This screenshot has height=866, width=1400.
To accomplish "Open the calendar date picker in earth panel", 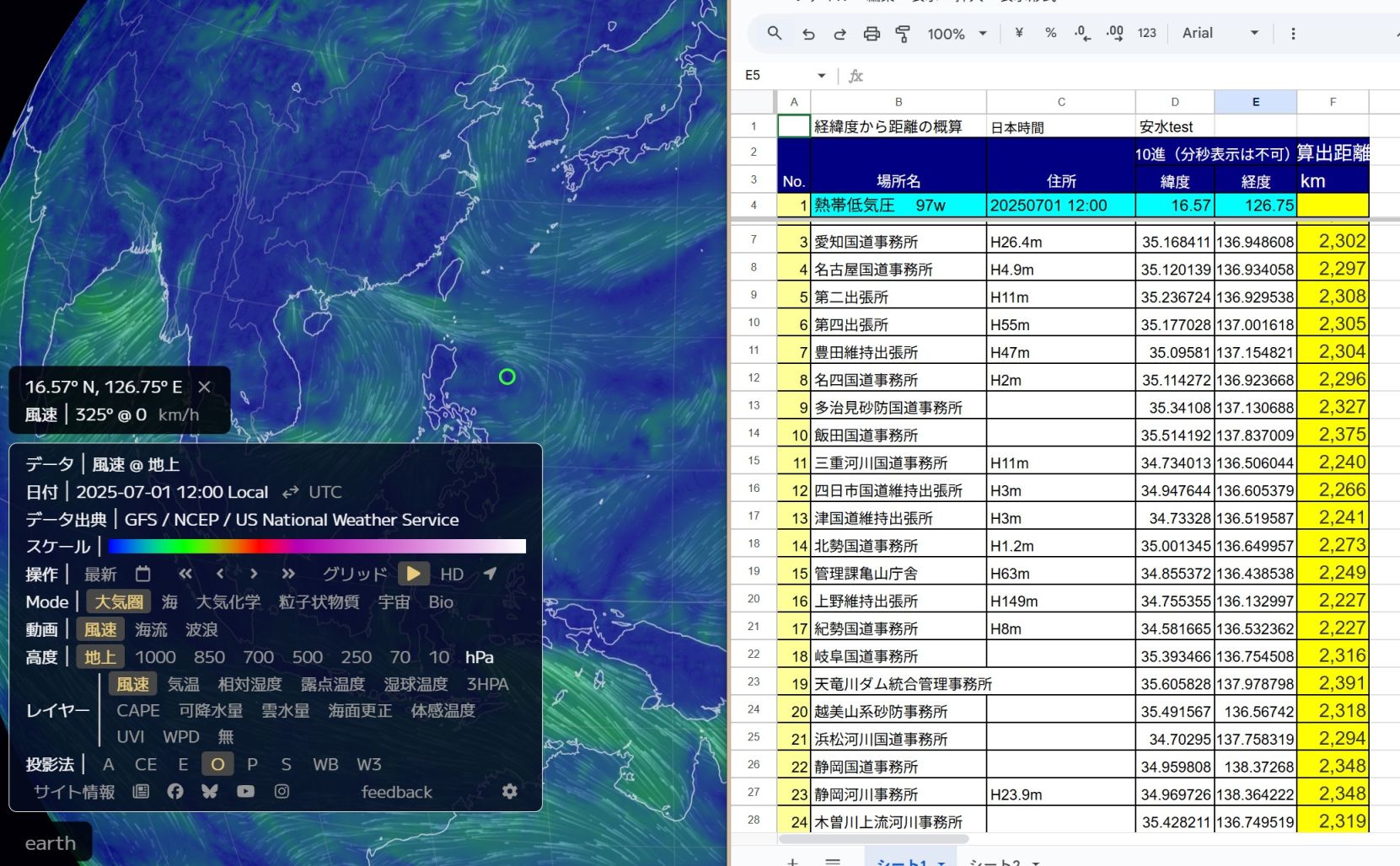I will (x=143, y=574).
